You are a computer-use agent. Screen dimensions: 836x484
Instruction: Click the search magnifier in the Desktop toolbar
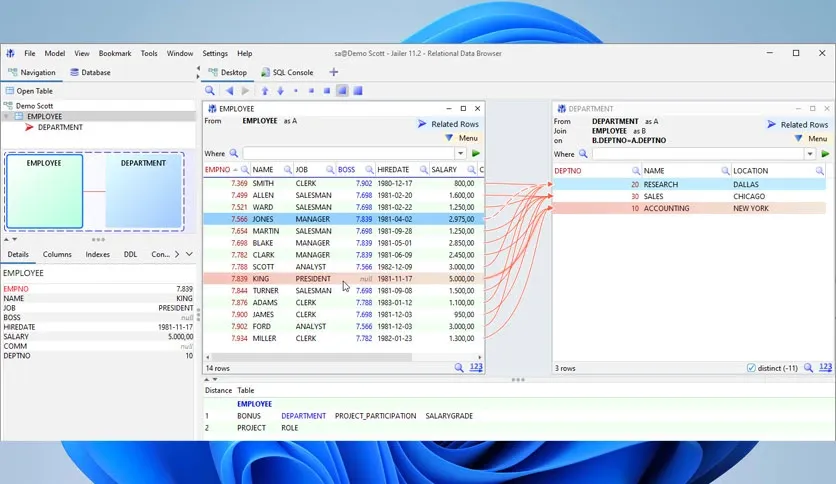210,91
